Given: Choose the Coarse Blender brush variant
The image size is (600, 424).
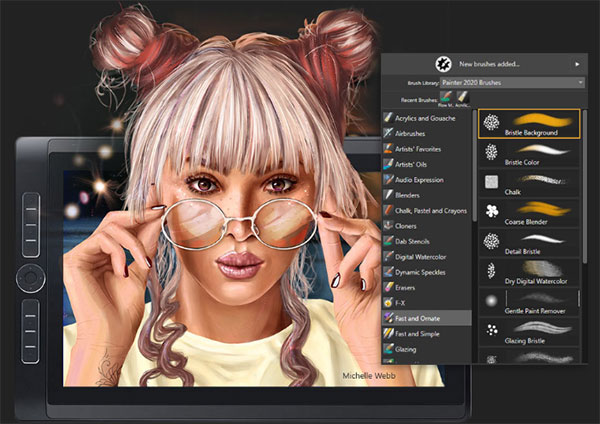Looking at the screenshot, I should (x=529, y=213).
